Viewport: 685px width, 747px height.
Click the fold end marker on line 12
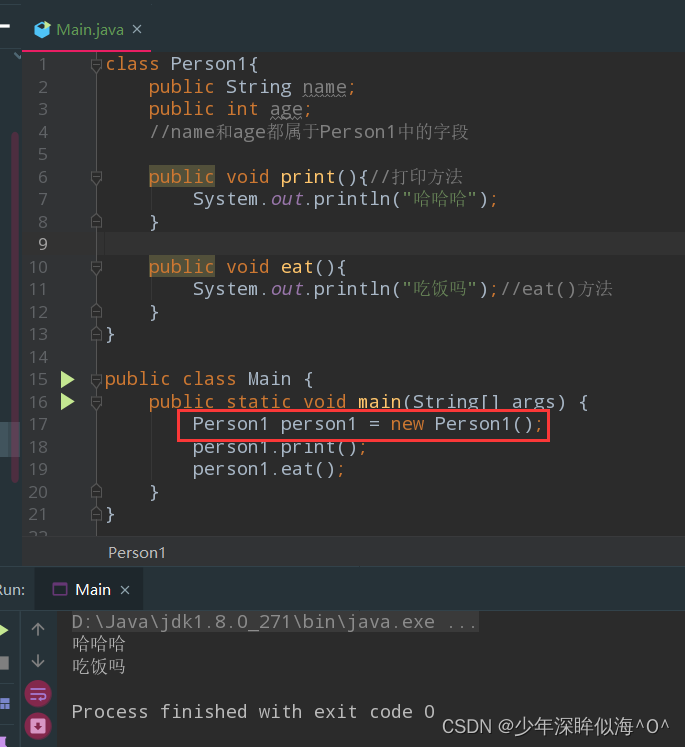pos(96,312)
